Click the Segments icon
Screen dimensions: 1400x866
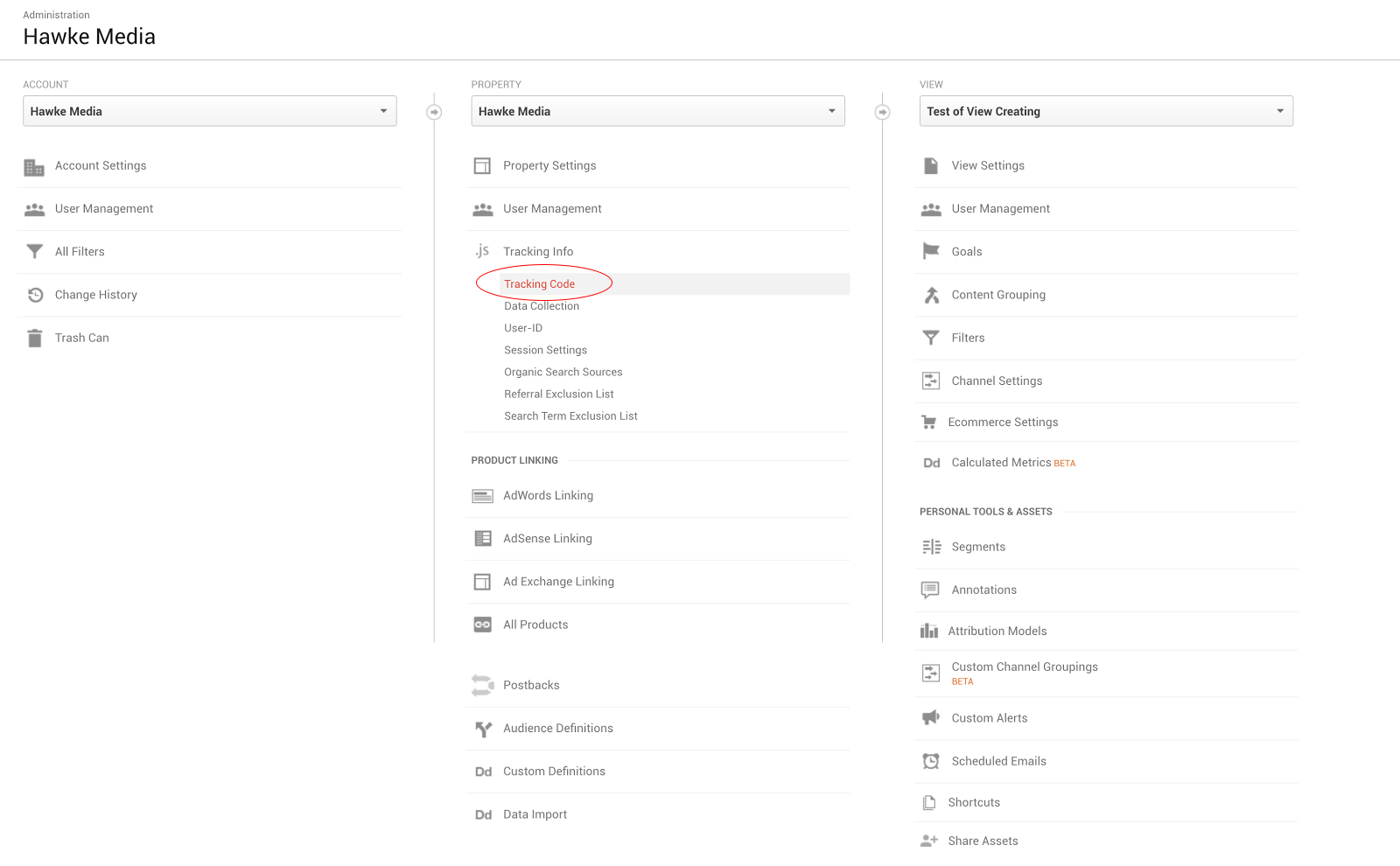pyautogui.click(x=932, y=547)
